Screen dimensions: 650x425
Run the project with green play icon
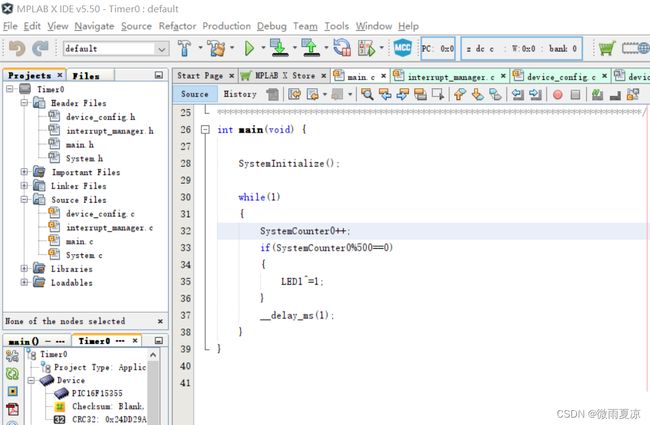[249, 48]
